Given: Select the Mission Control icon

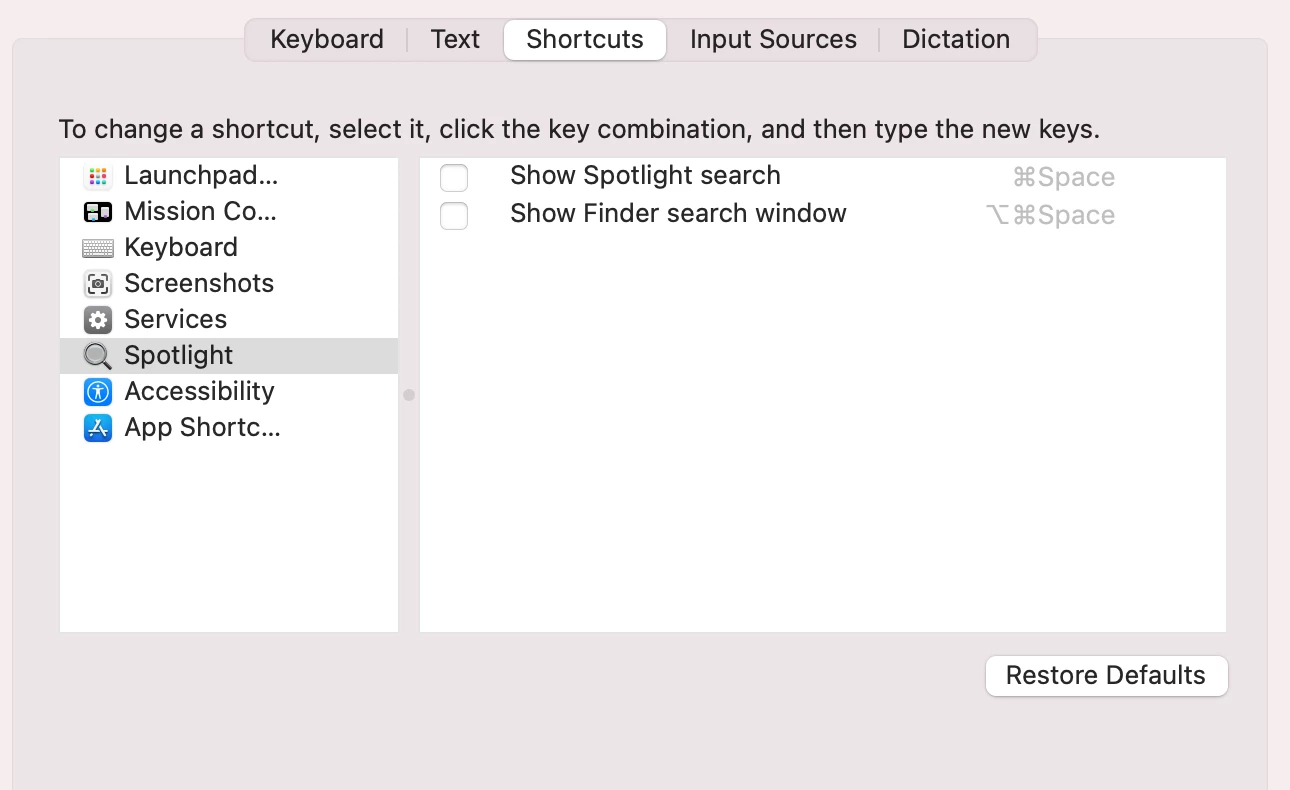Looking at the screenshot, I should coord(97,212).
